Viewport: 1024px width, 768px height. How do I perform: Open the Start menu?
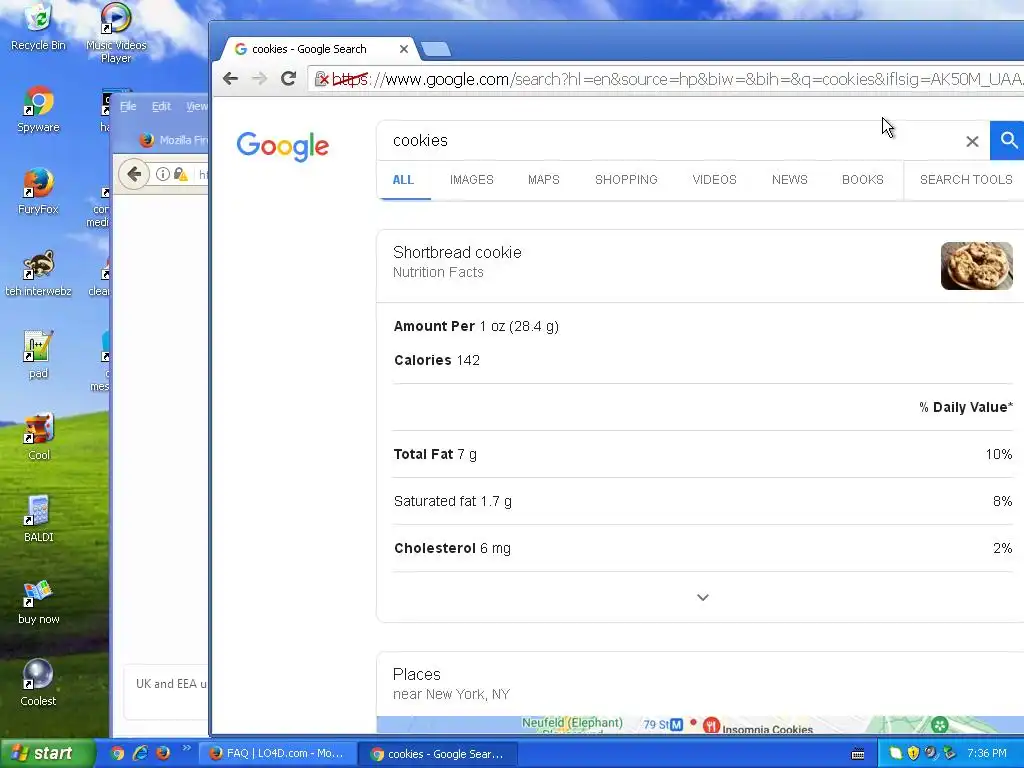click(x=46, y=753)
